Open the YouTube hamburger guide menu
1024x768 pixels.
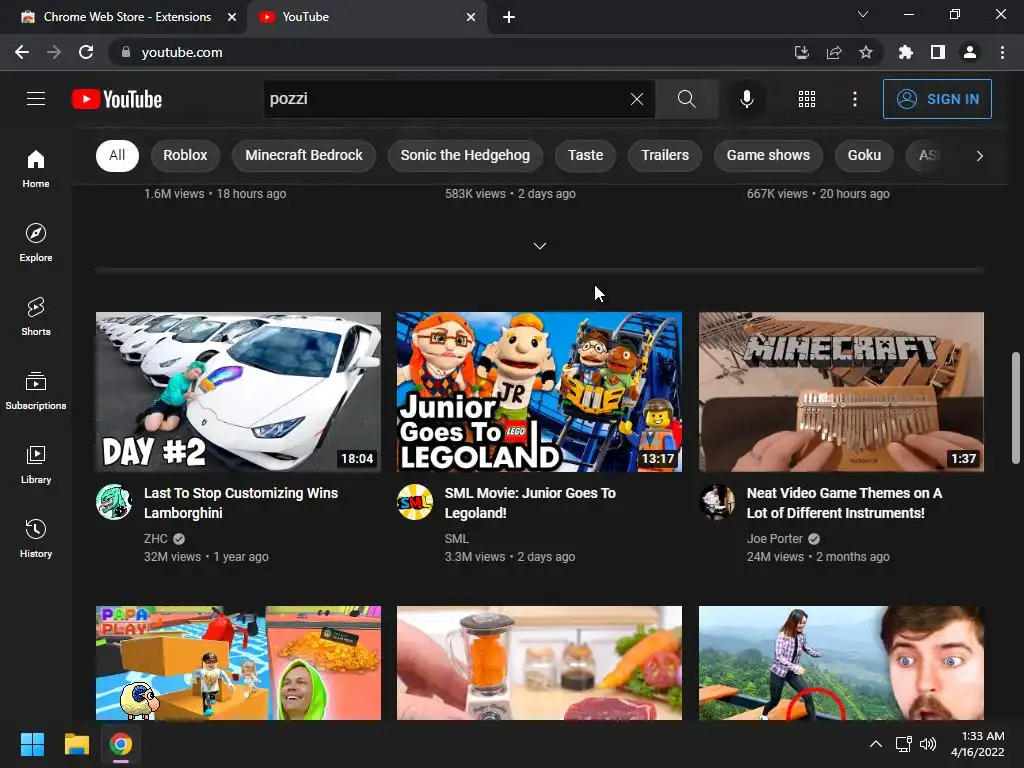click(x=36, y=99)
